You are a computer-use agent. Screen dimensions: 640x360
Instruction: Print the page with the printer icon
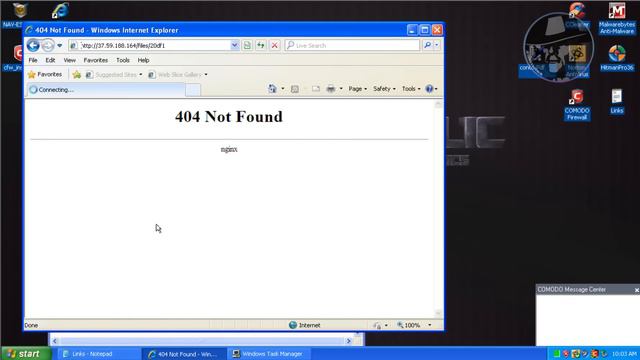click(331, 89)
